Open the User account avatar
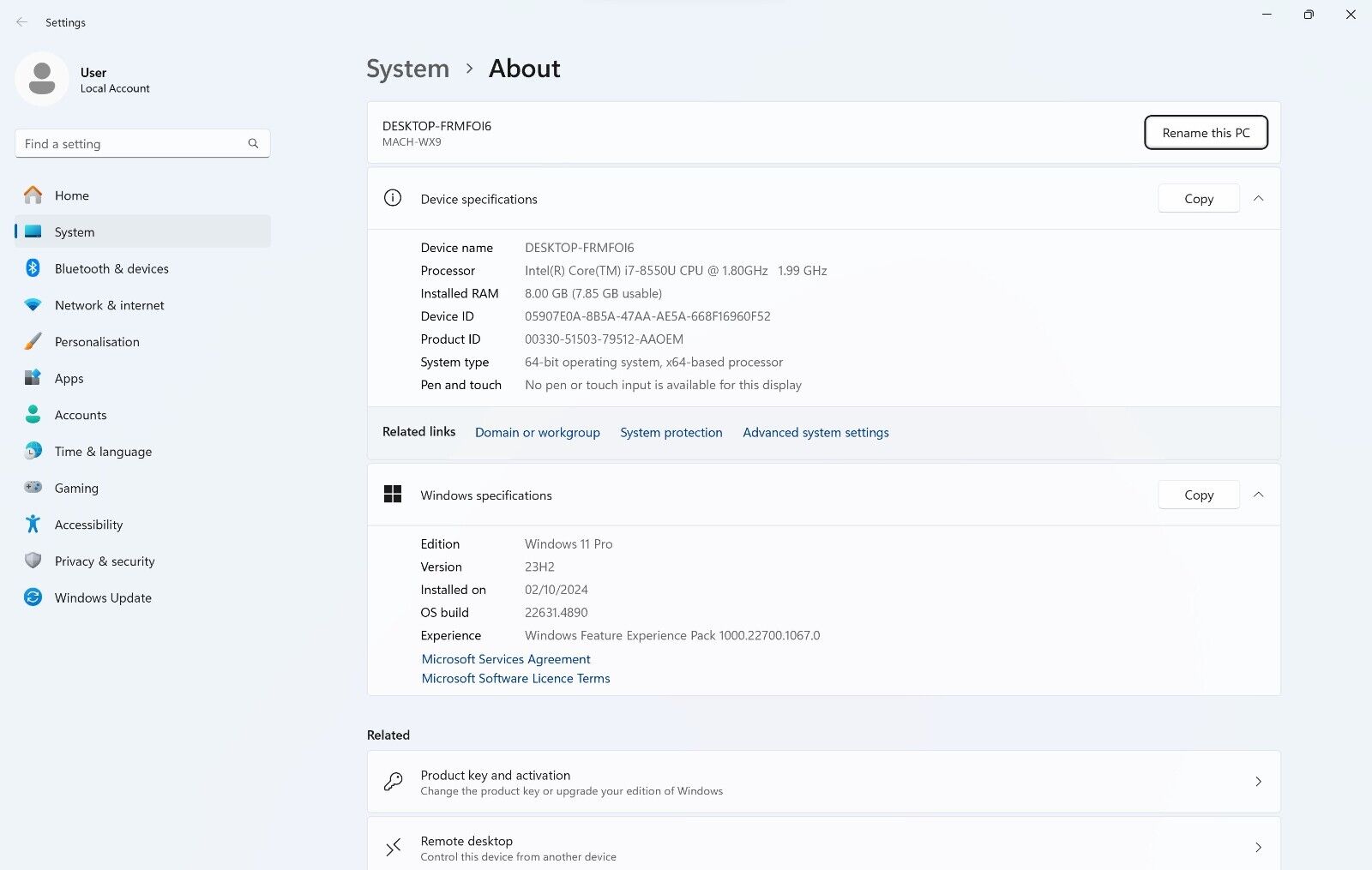This screenshot has height=870, width=1372. (42, 79)
